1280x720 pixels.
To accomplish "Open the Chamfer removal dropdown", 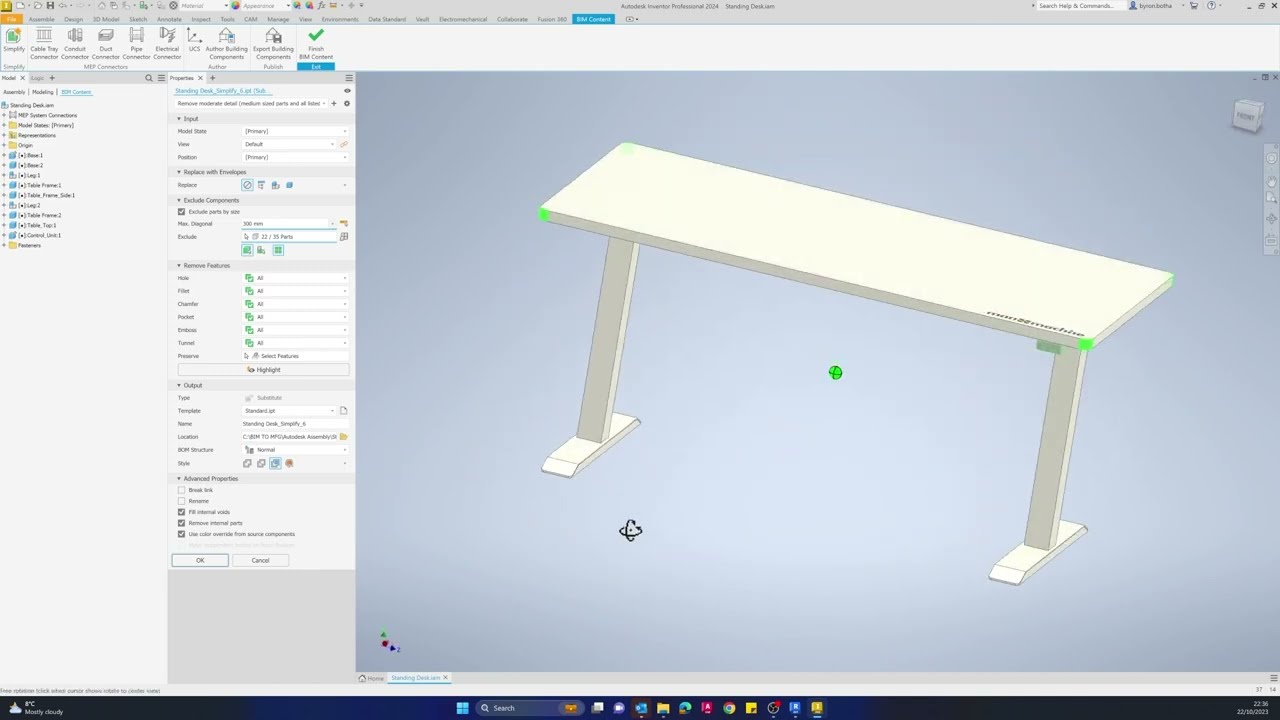I will click(295, 304).
